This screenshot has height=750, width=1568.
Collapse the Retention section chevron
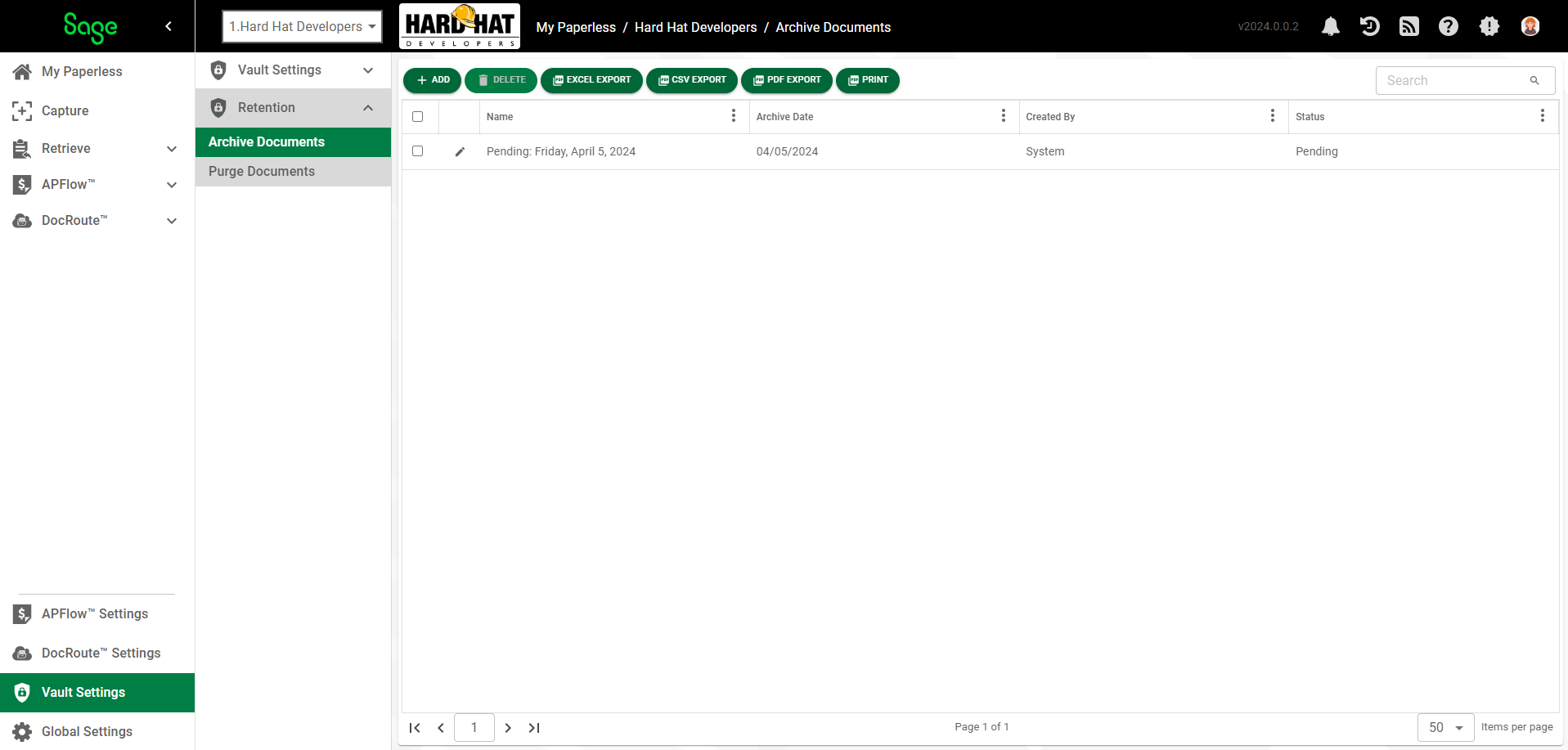pos(368,108)
